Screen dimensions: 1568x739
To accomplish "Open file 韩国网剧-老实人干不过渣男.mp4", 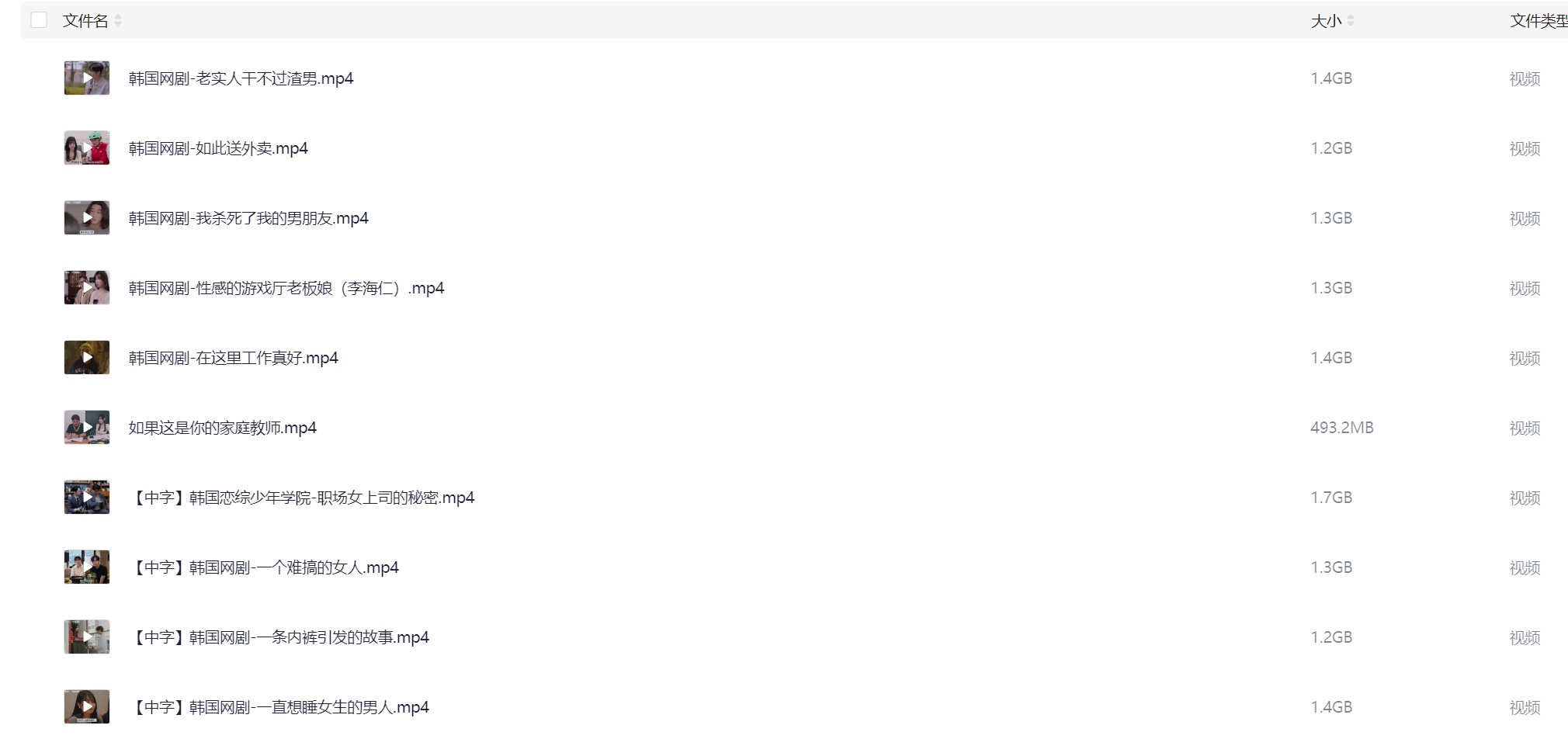I will click(241, 78).
